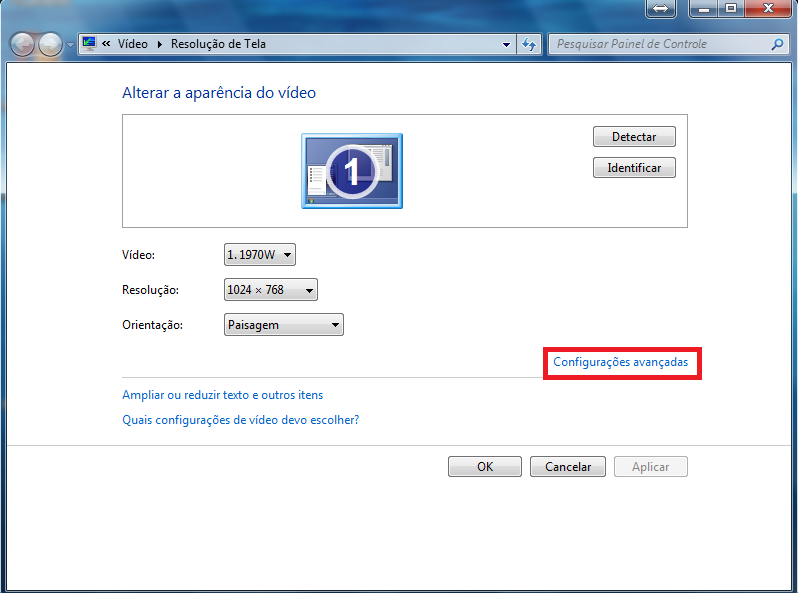Maximize the Resolução de Tela window
The image size is (798, 593).
pos(731,8)
